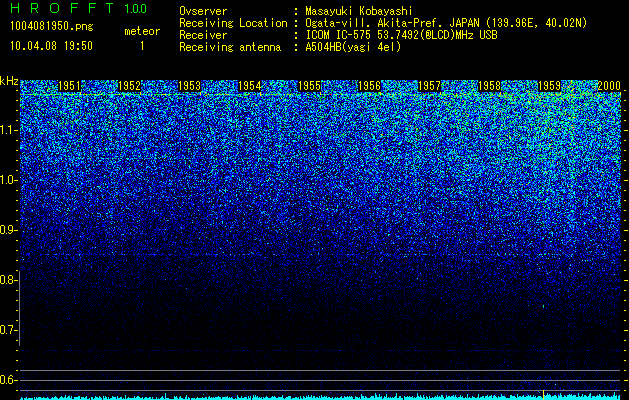Click the Receiving antenna label
Screen dimensions: 629x400
(x=230, y=47)
